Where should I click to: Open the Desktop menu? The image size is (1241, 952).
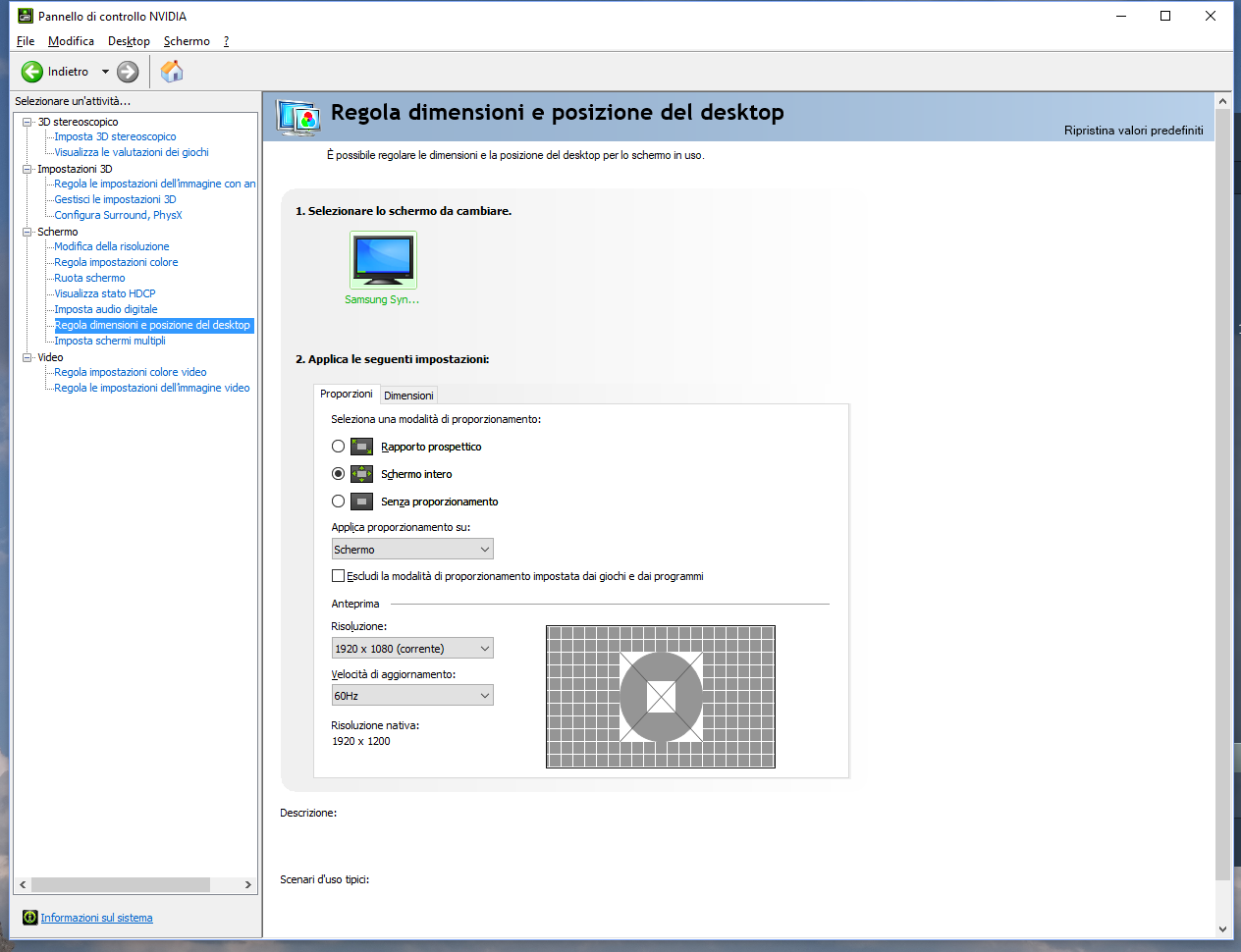129,41
